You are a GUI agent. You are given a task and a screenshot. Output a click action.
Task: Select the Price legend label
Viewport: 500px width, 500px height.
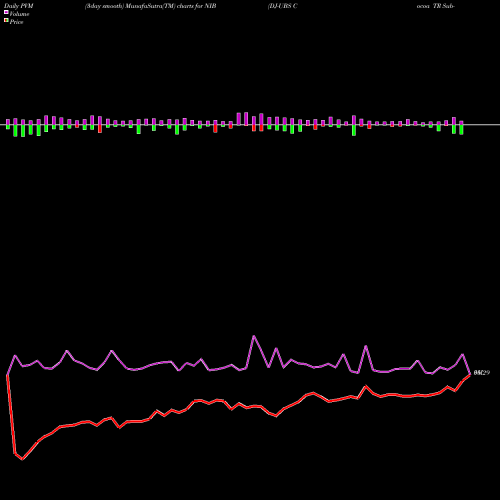tap(16, 22)
